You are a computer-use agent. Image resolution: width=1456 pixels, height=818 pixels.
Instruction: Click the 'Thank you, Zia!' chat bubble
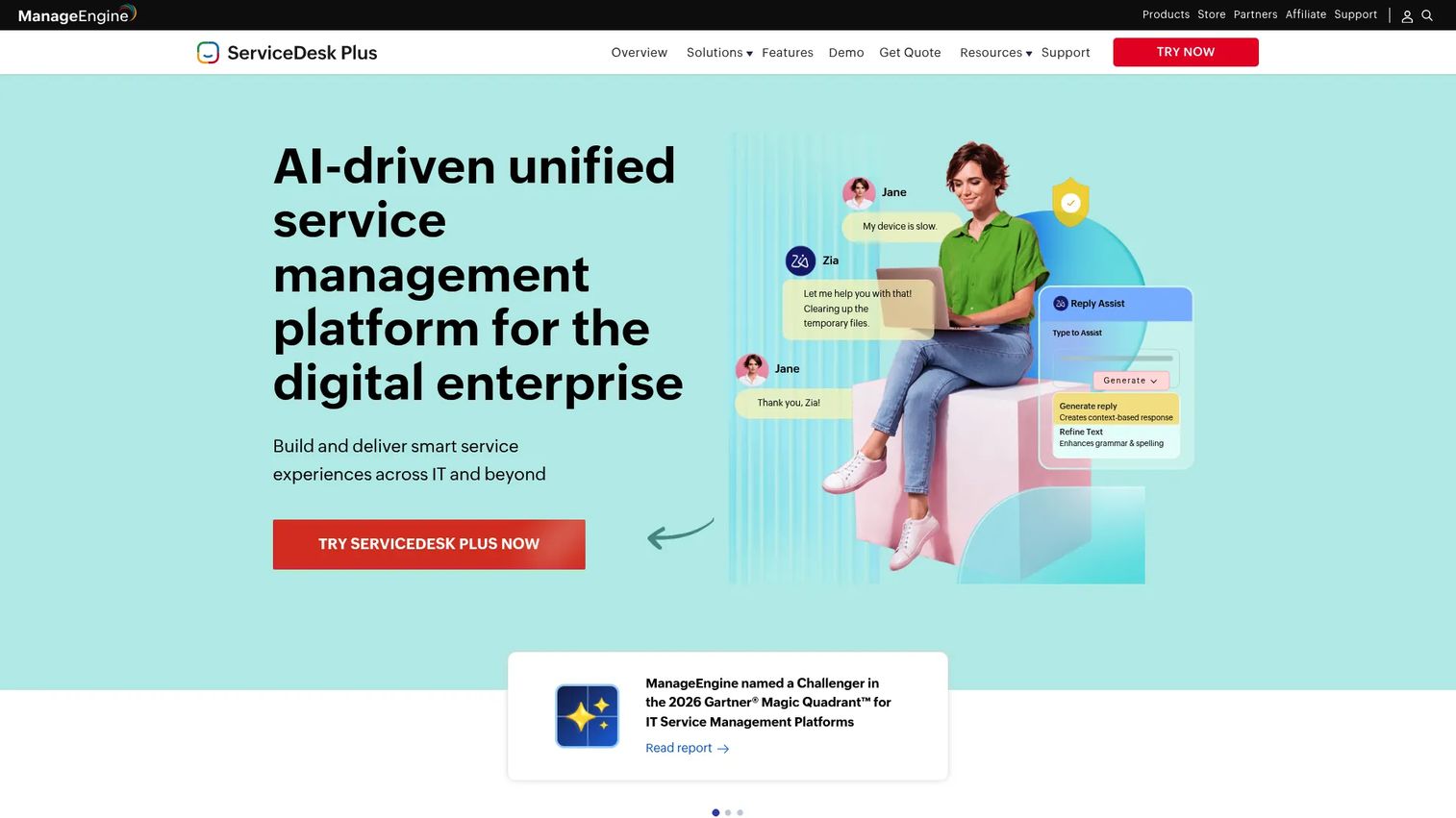coord(792,403)
